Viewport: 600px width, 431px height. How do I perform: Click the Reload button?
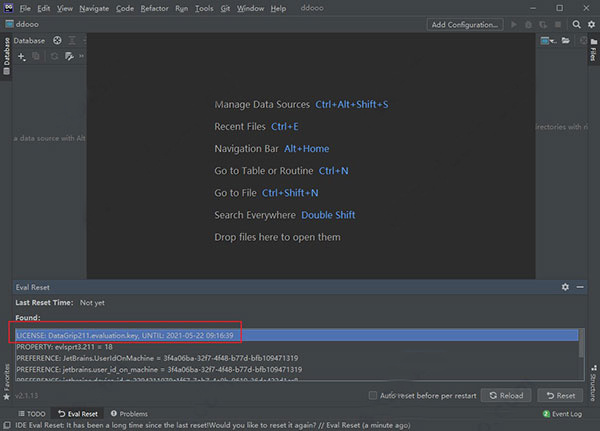tap(506, 395)
